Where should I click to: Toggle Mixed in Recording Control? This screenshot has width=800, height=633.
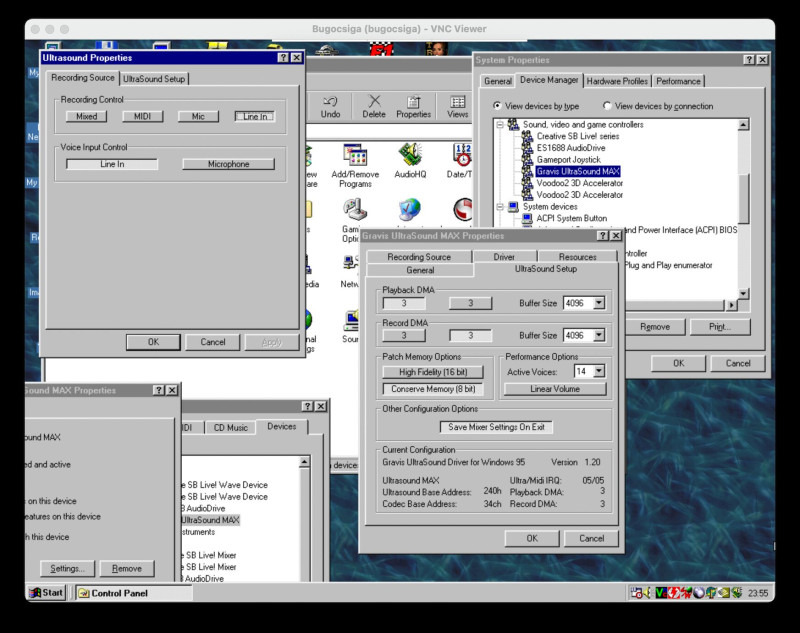[86, 116]
